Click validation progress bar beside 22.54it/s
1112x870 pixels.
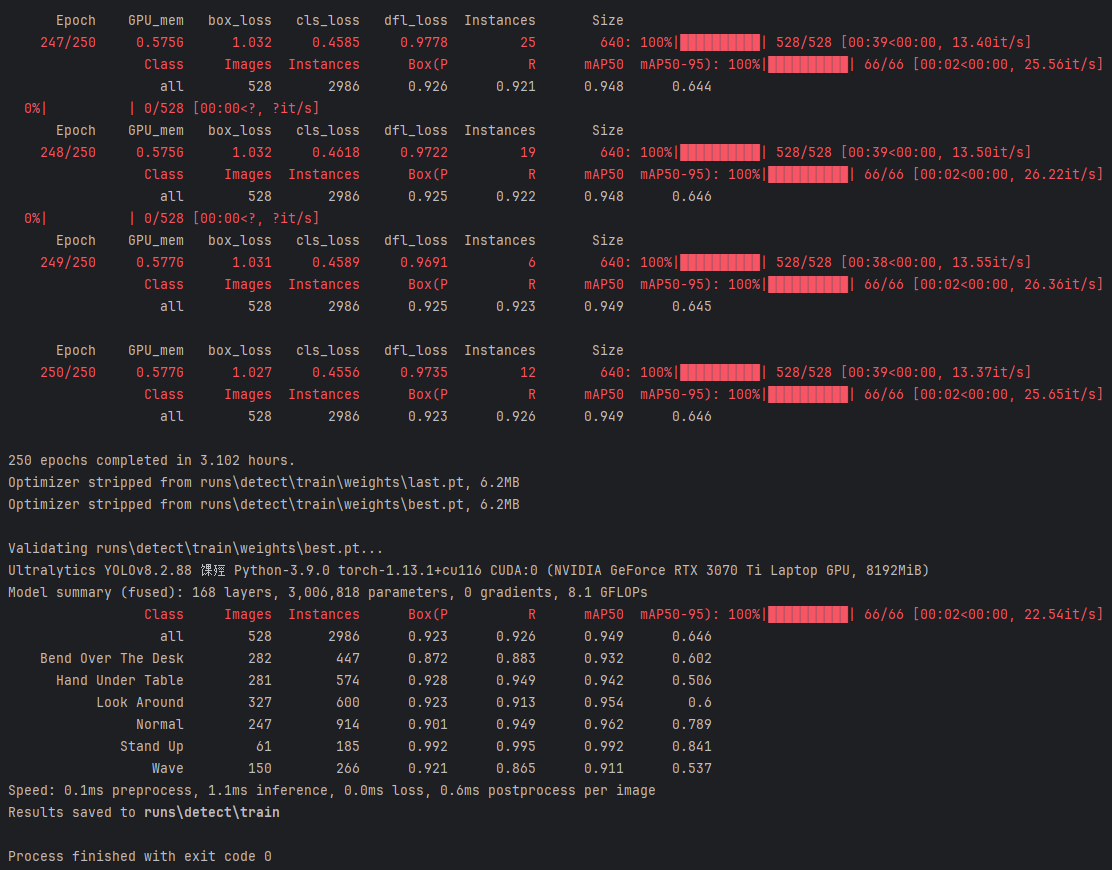pyautogui.click(x=808, y=614)
